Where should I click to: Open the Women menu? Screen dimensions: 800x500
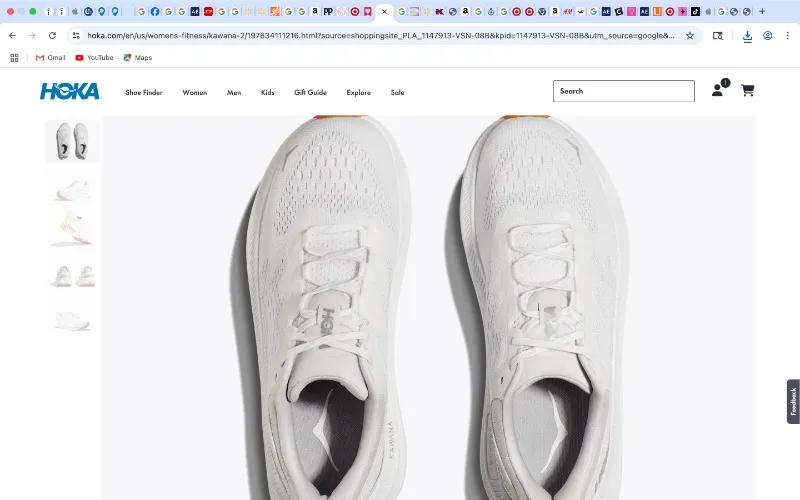194,92
